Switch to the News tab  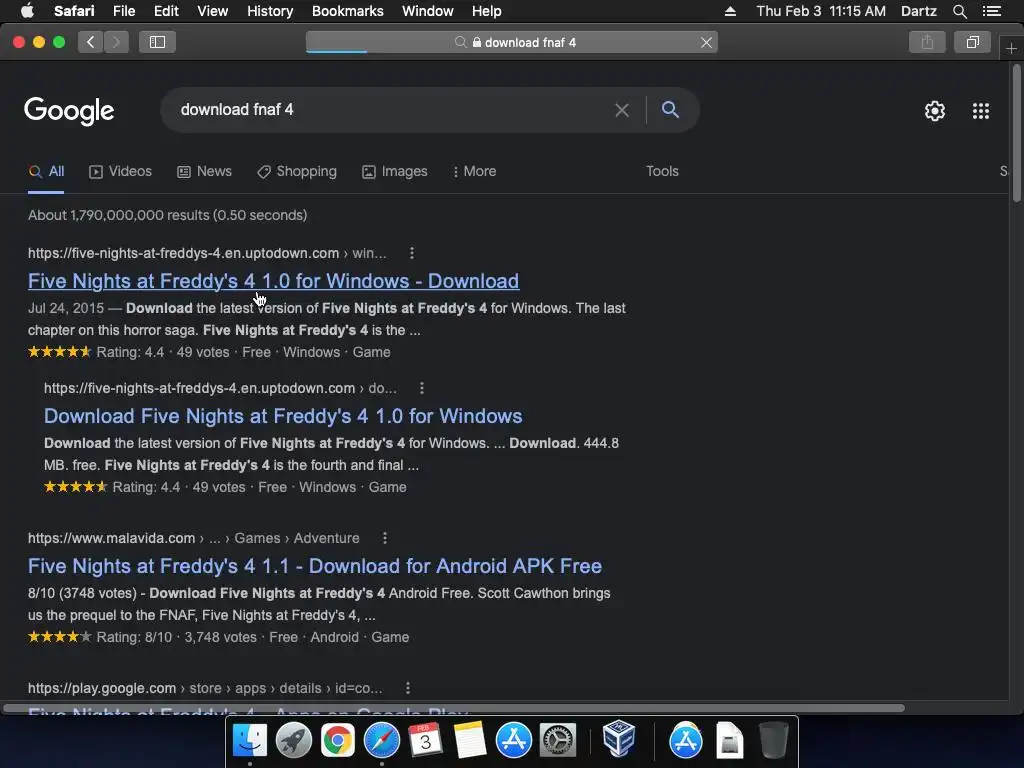pyautogui.click(x=204, y=171)
